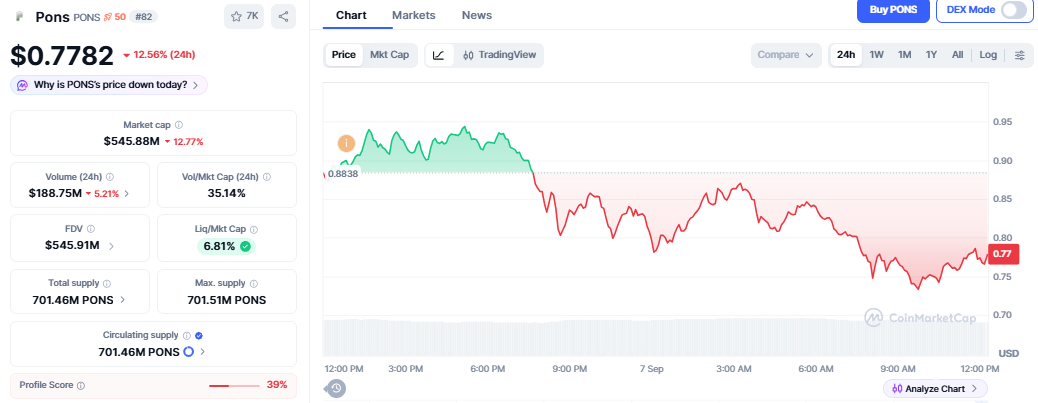1038x403 pixels.
Task: Click the PONS ticker symbol label
Action: tap(87, 17)
